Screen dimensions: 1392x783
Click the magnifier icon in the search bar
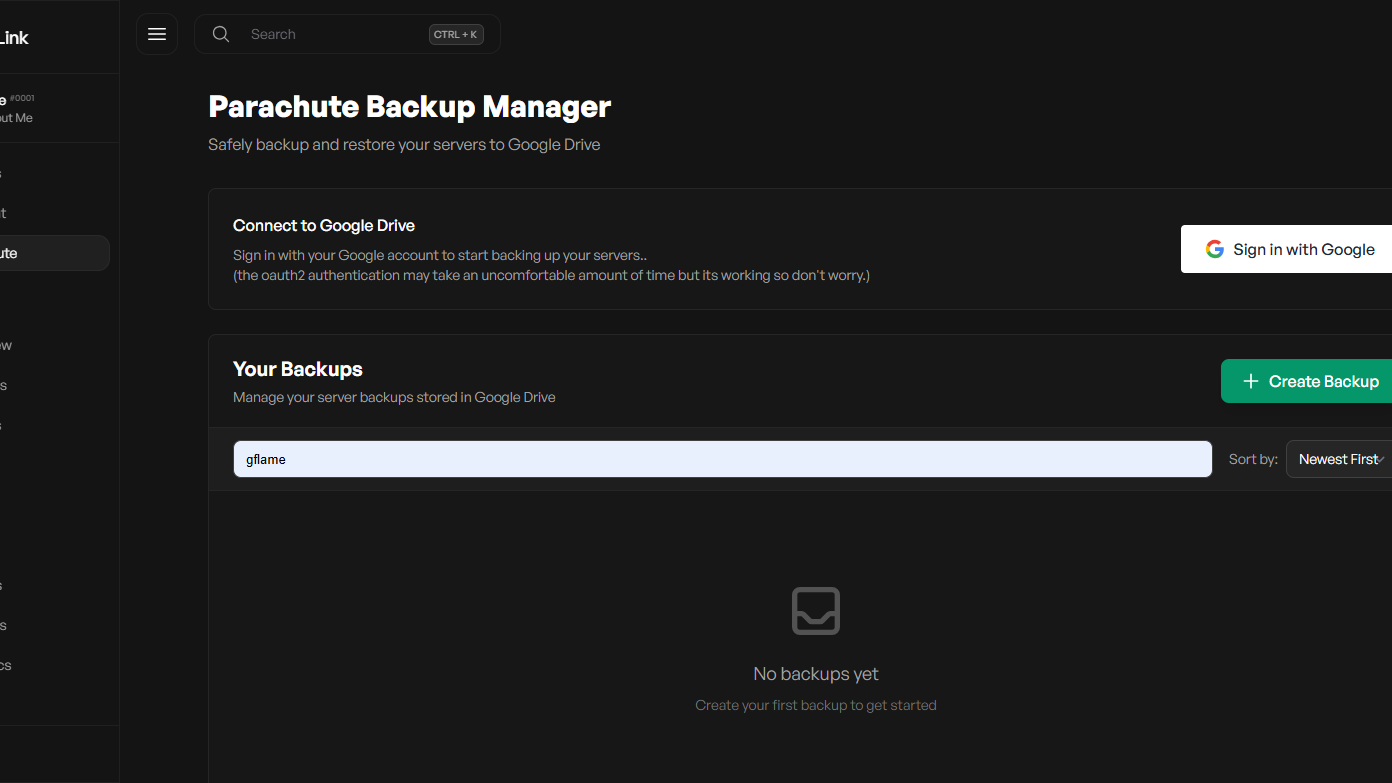[x=221, y=34]
